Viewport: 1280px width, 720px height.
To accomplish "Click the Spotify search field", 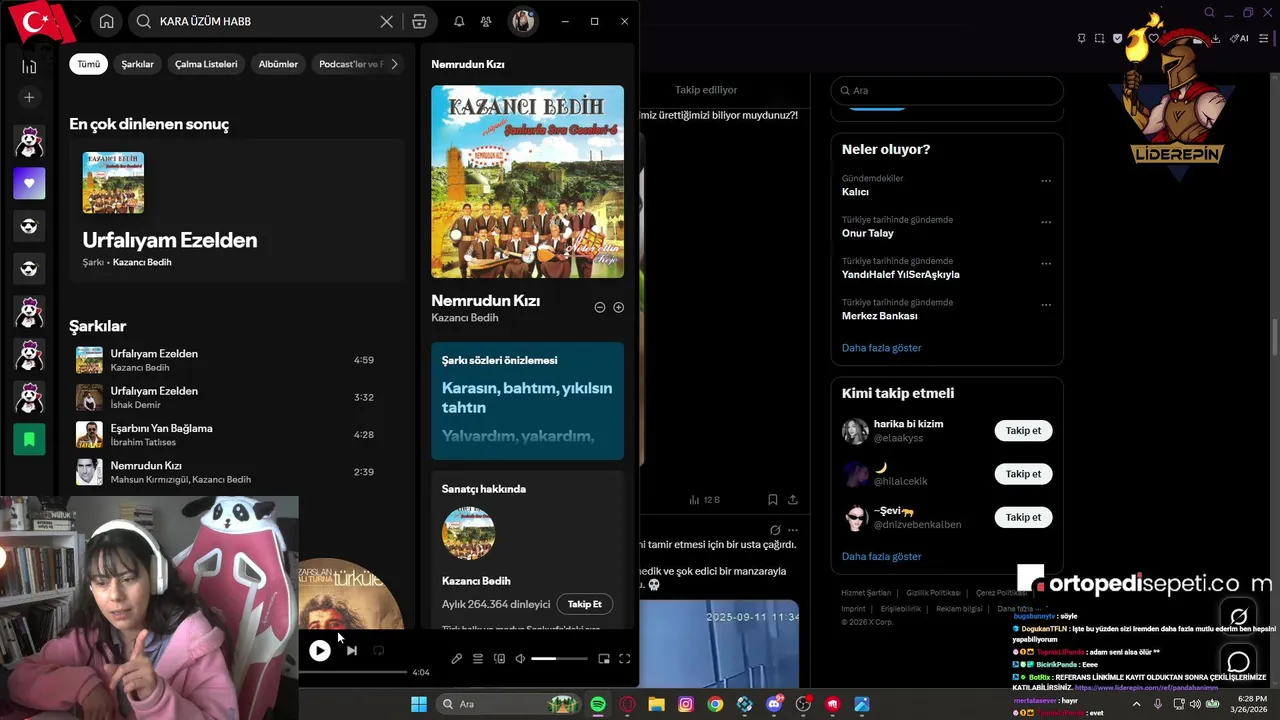I will [x=264, y=21].
